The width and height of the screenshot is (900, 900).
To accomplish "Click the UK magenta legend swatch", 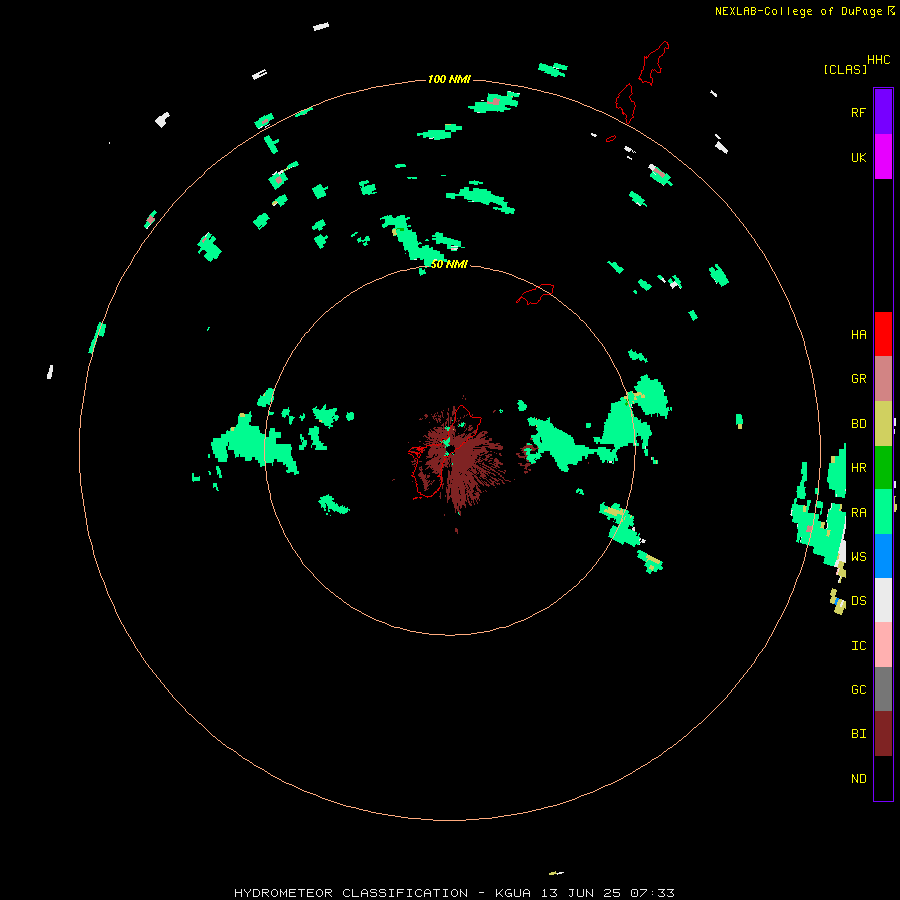I will click(883, 156).
